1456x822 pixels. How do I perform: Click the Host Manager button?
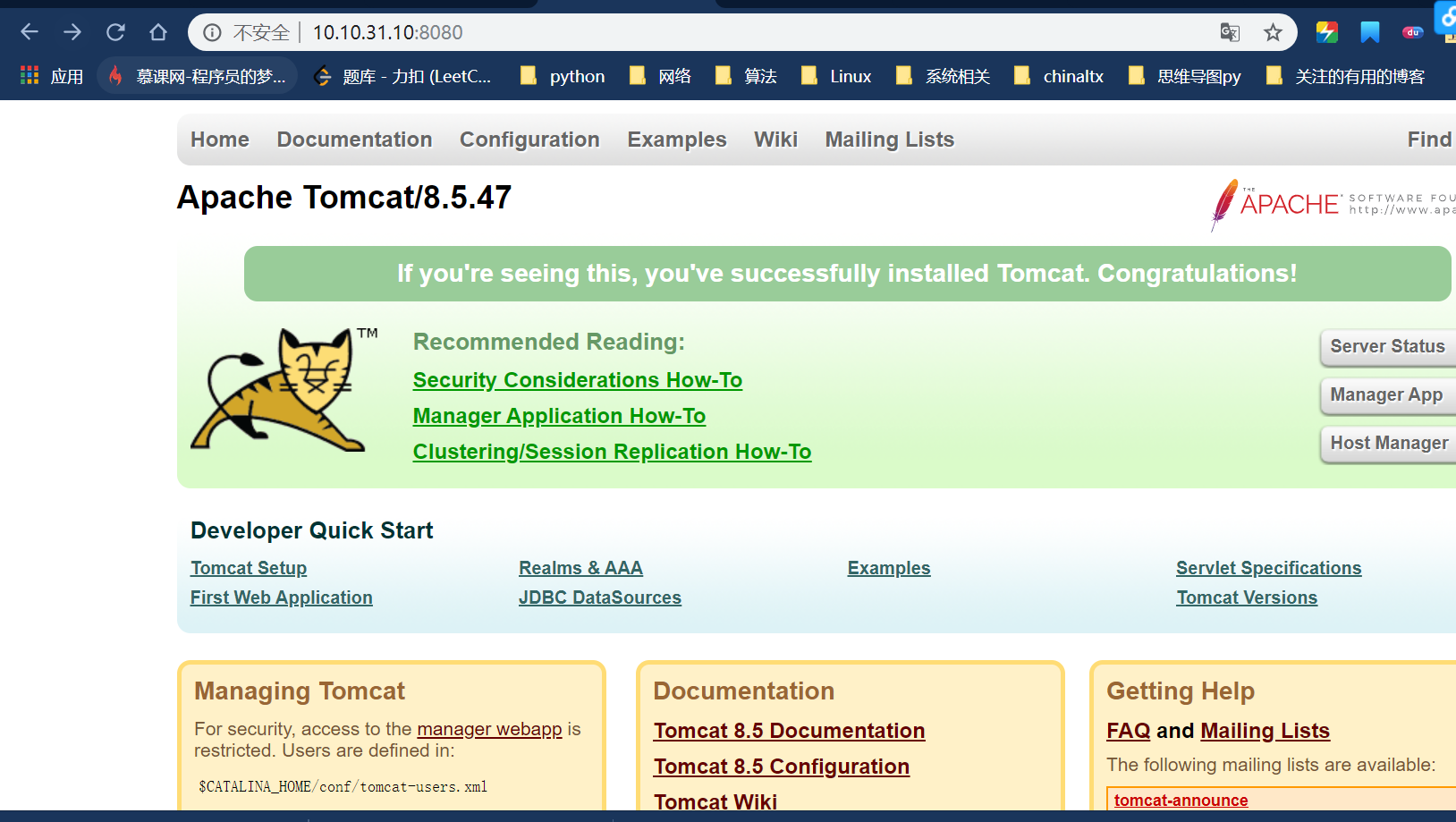[1388, 444]
